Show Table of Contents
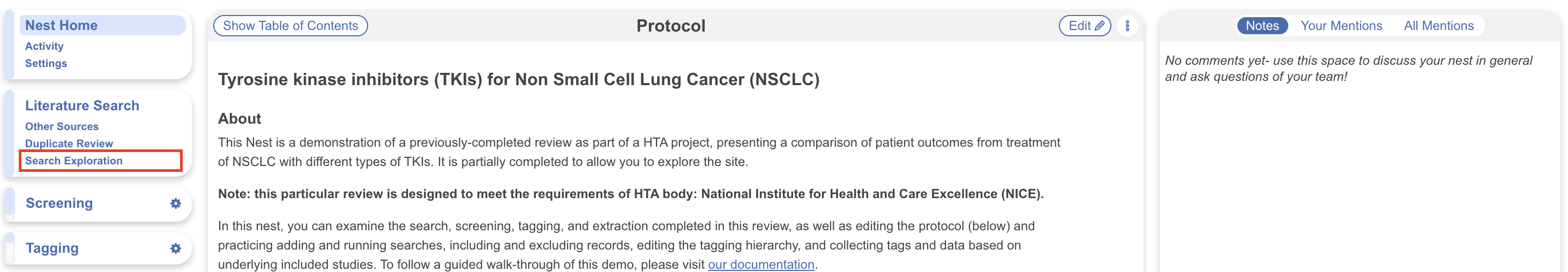1568x272 pixels. click(x=290, y=26)
